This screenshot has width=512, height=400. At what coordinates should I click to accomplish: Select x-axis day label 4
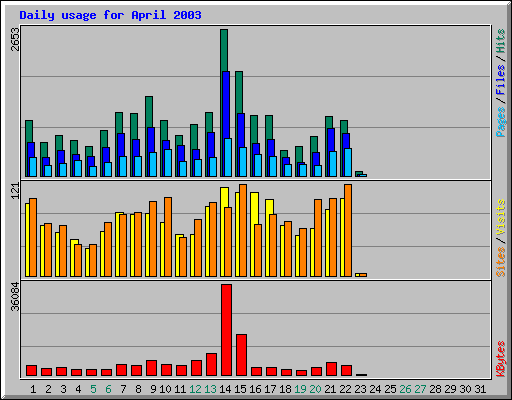(x=78, y=389)
